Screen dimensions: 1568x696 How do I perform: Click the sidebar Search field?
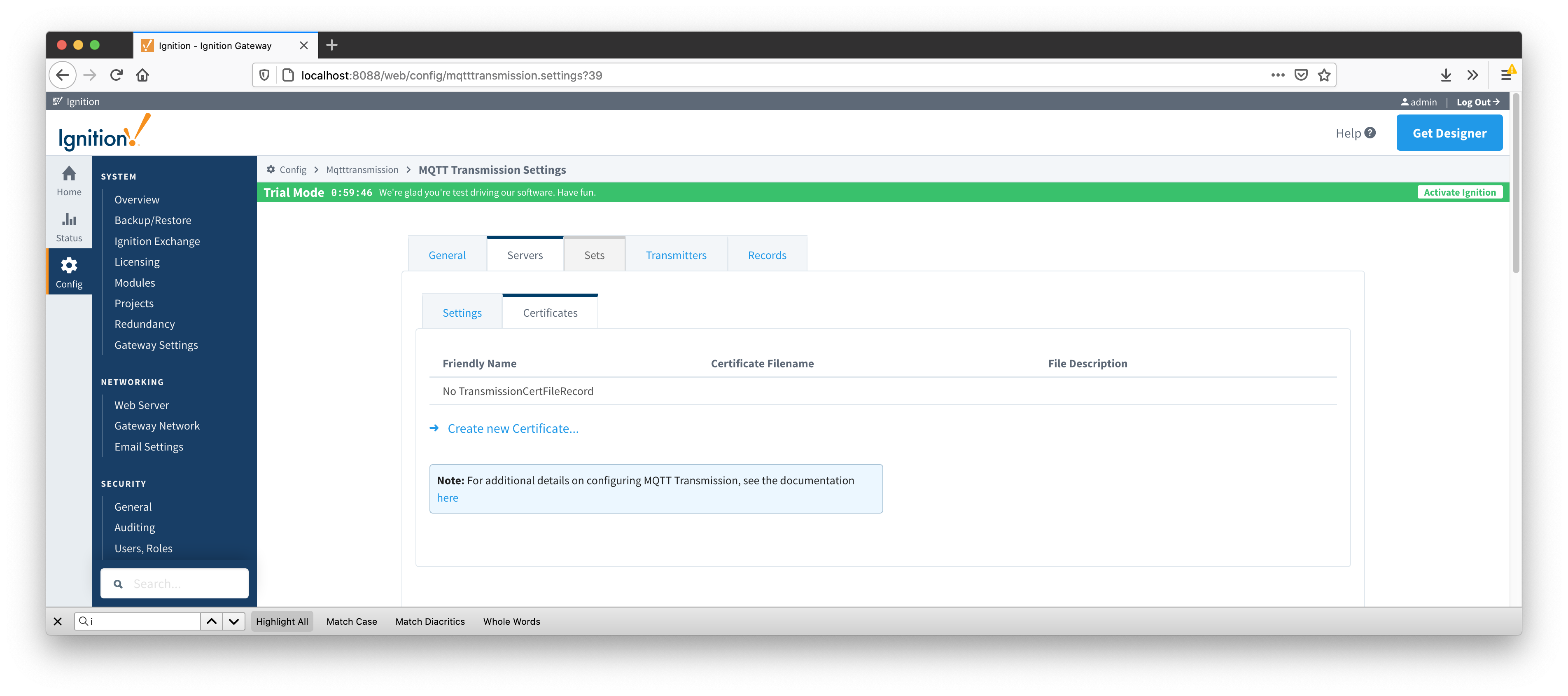174,583
